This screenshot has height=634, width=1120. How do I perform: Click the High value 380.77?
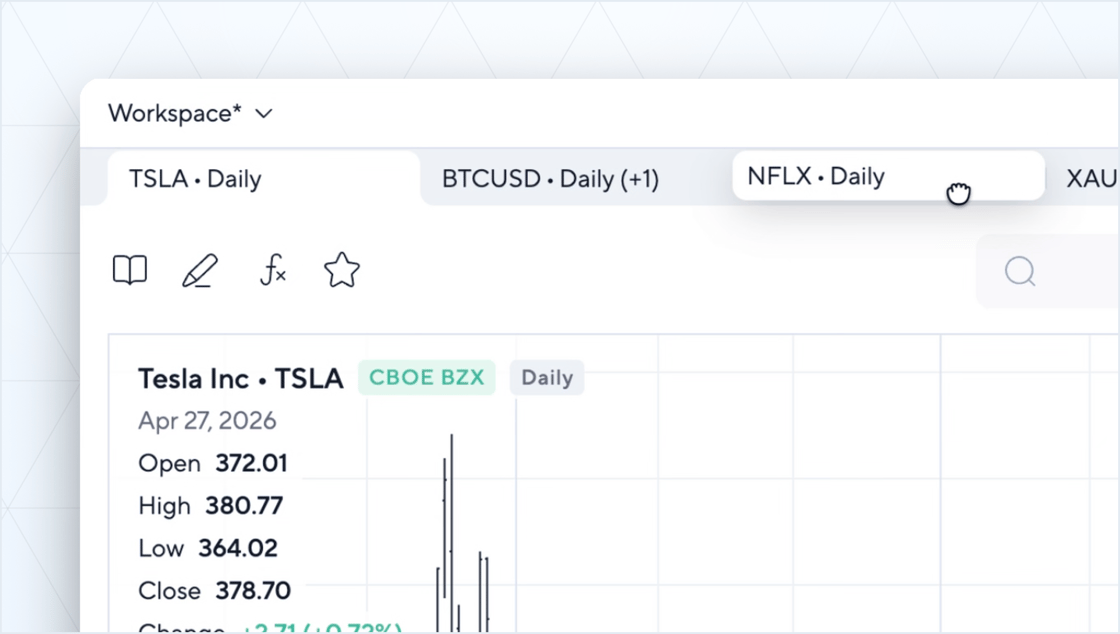(x=244, y=505)
